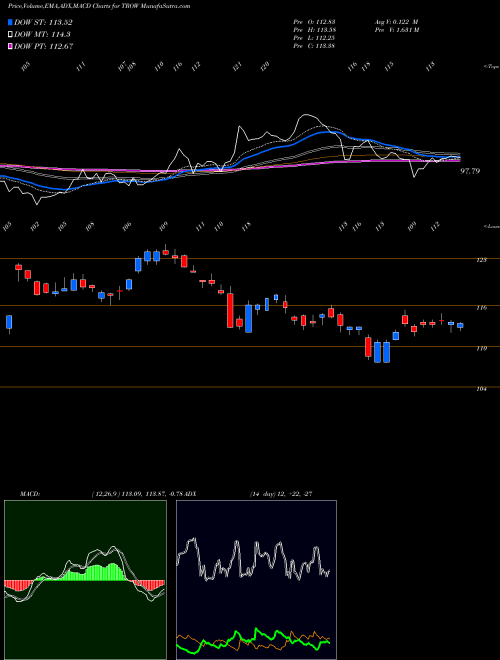Click the ADX '(14 day) 12, +22, -27' text
The width and height of the screenshot is (500, 660).
point(280,494)
